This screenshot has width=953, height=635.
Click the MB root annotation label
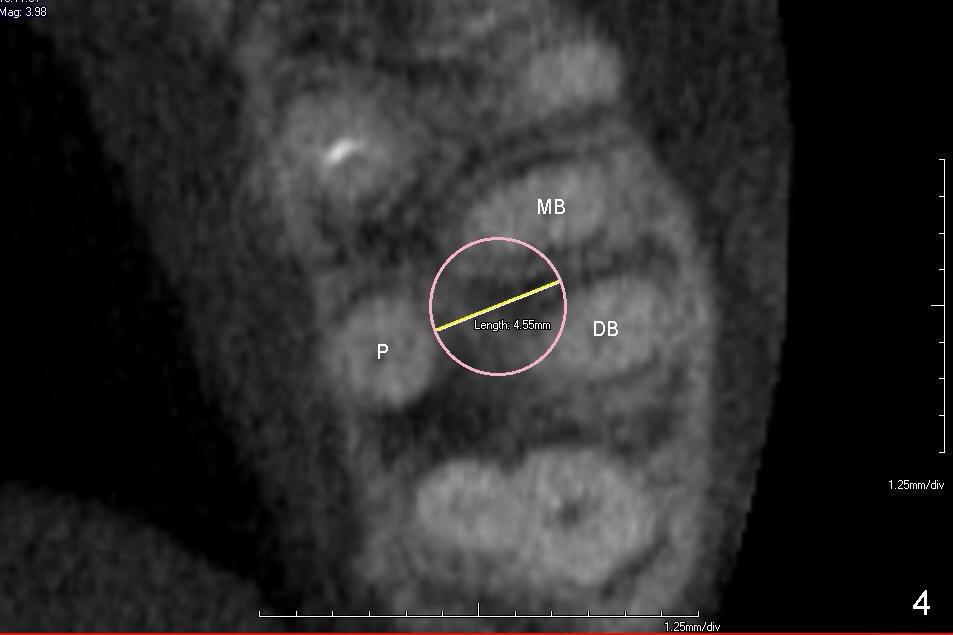pyautogui.click(x=551, y=207)
